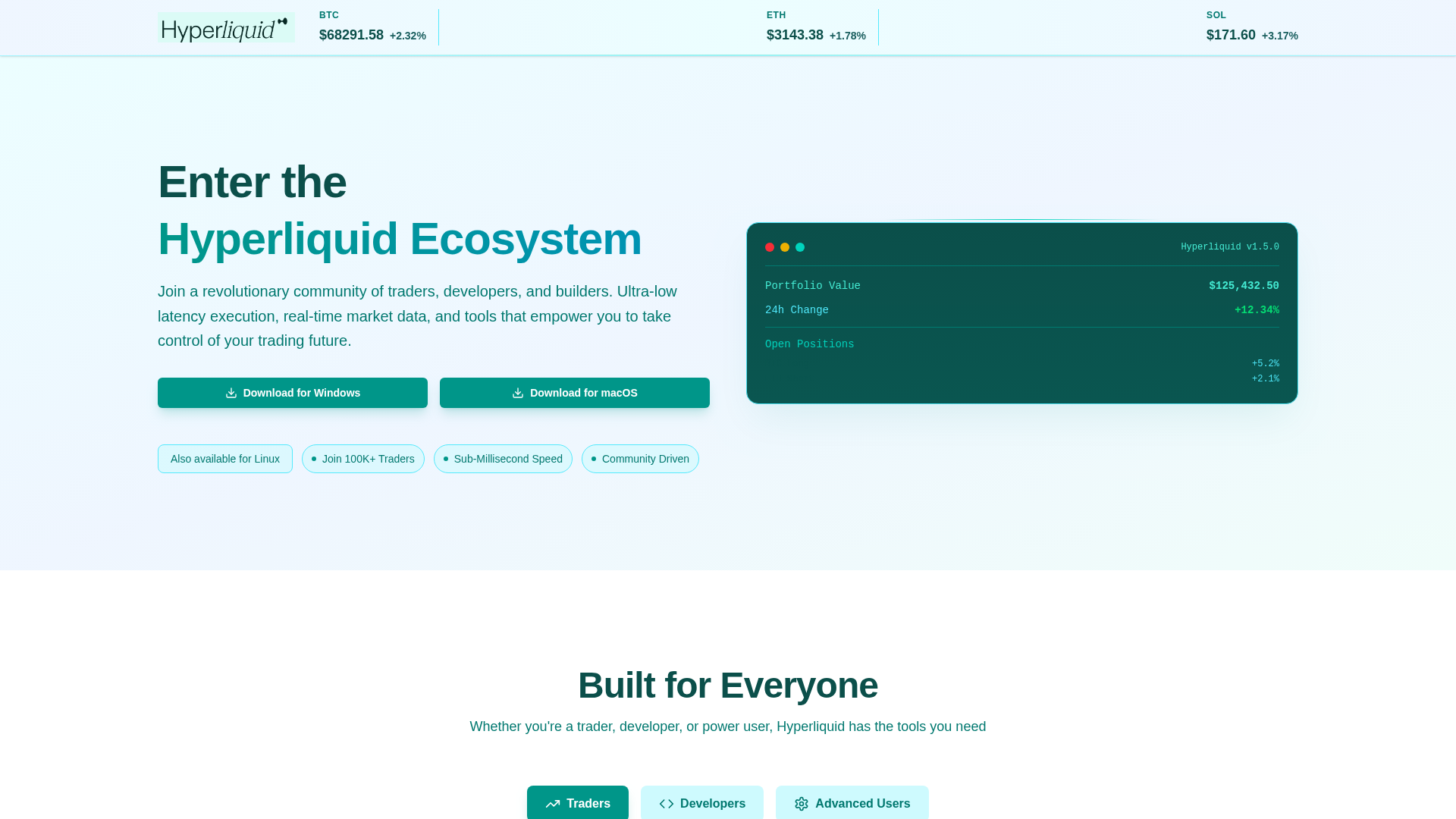Screen dimensions: 1456x819
Task: Click the Community Driven badge
Action: point(640,459)
